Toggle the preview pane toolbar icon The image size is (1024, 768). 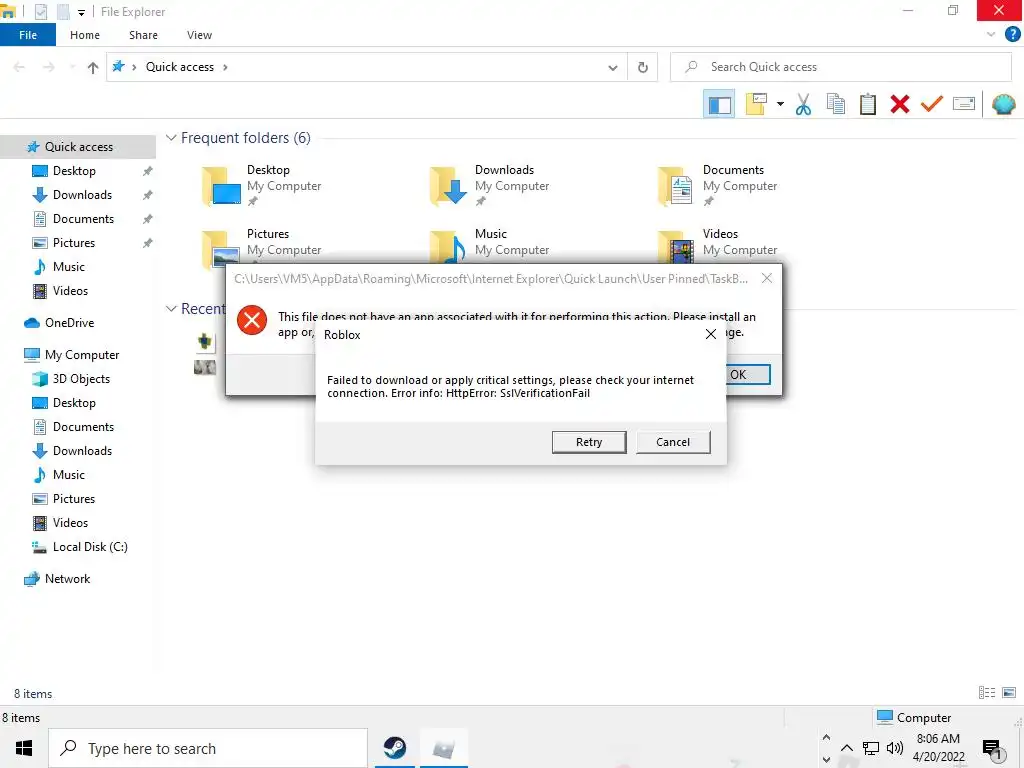(x=719, y=104)
